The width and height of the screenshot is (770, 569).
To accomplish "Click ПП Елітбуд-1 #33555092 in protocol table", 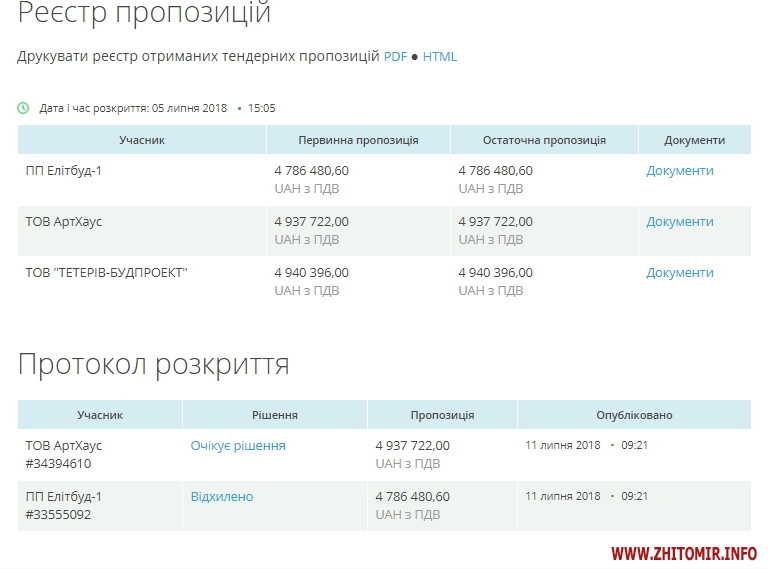I will click(x=64, y=505).
